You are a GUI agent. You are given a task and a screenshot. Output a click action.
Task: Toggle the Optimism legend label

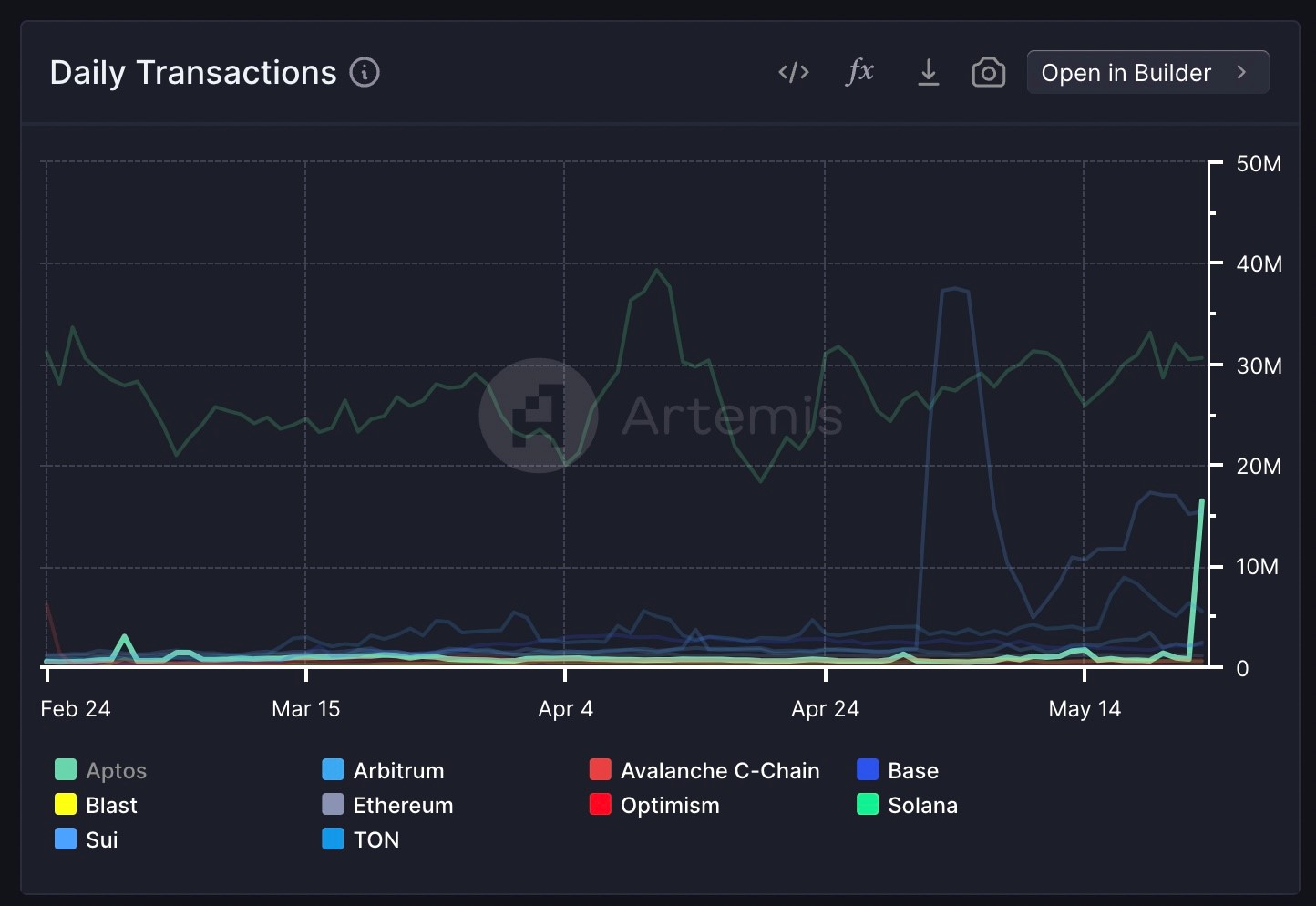tap(670, 806)
